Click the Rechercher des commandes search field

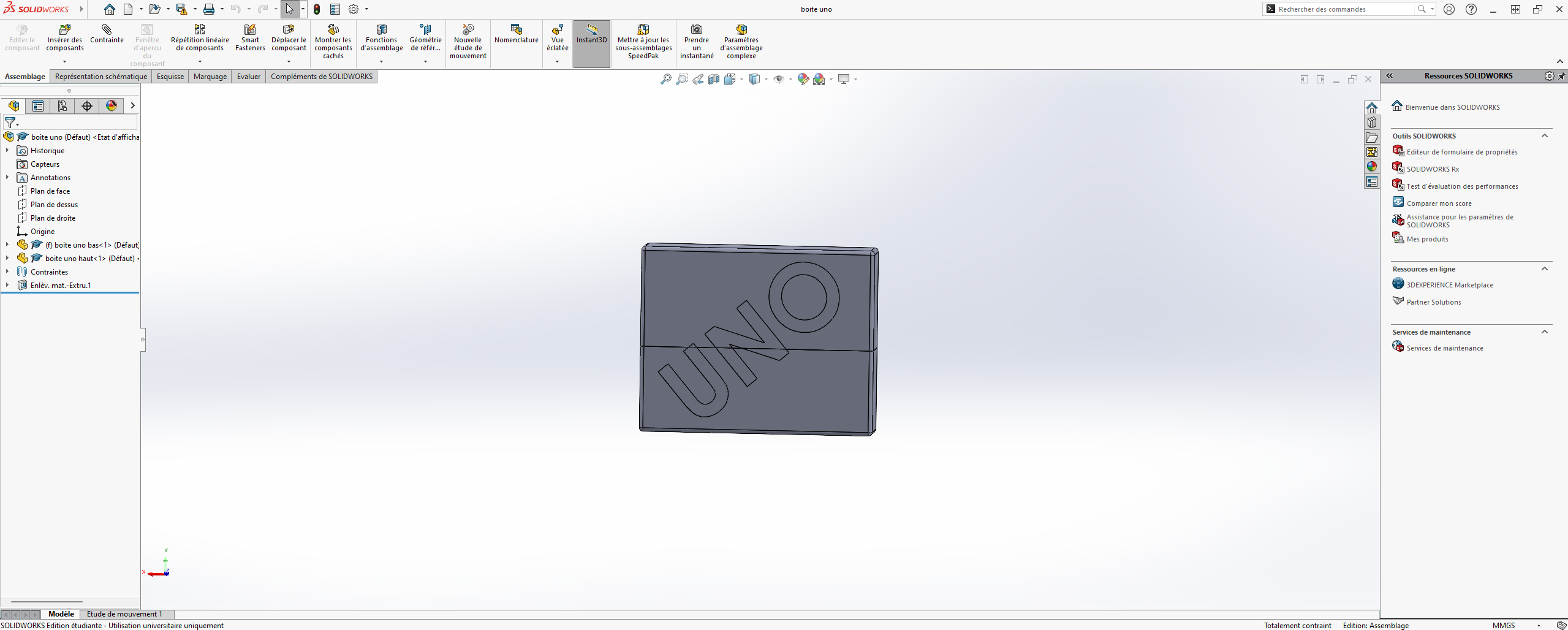coord(1344,9)
